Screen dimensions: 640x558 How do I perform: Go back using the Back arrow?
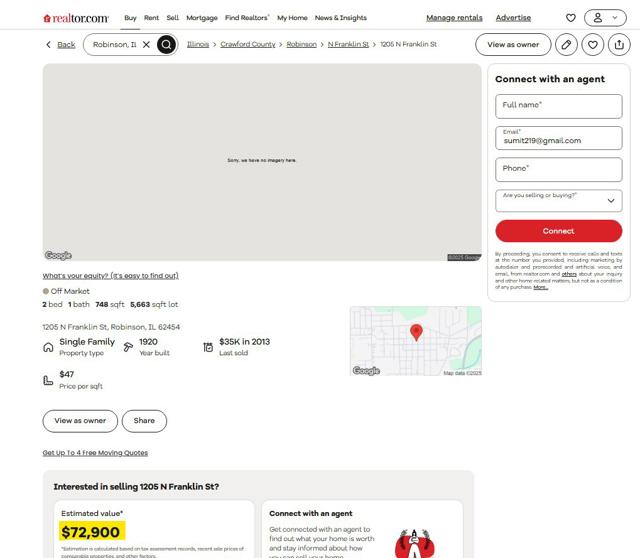click(x=60, y=44)
